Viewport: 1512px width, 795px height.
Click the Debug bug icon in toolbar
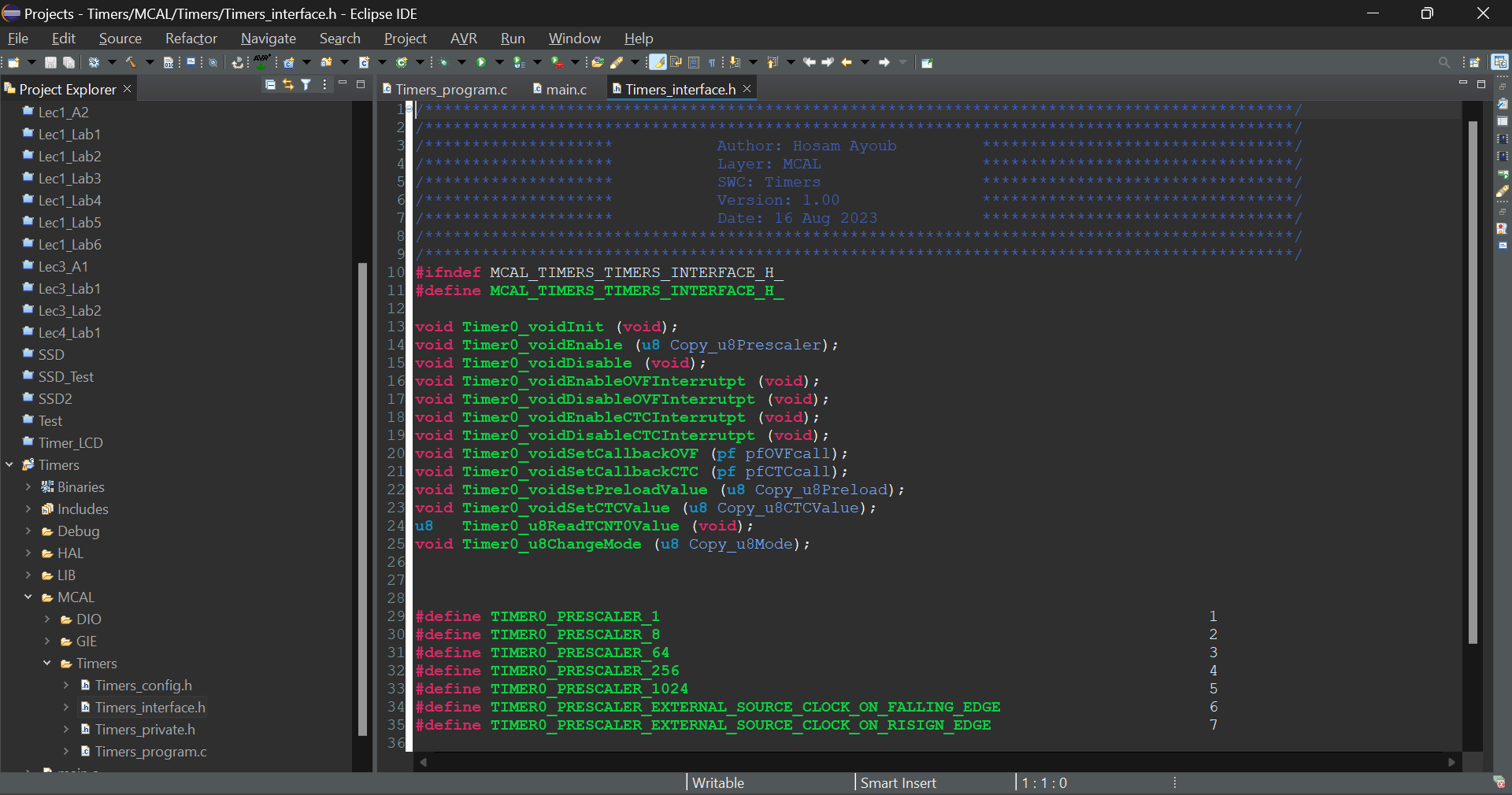coord(443,62)
